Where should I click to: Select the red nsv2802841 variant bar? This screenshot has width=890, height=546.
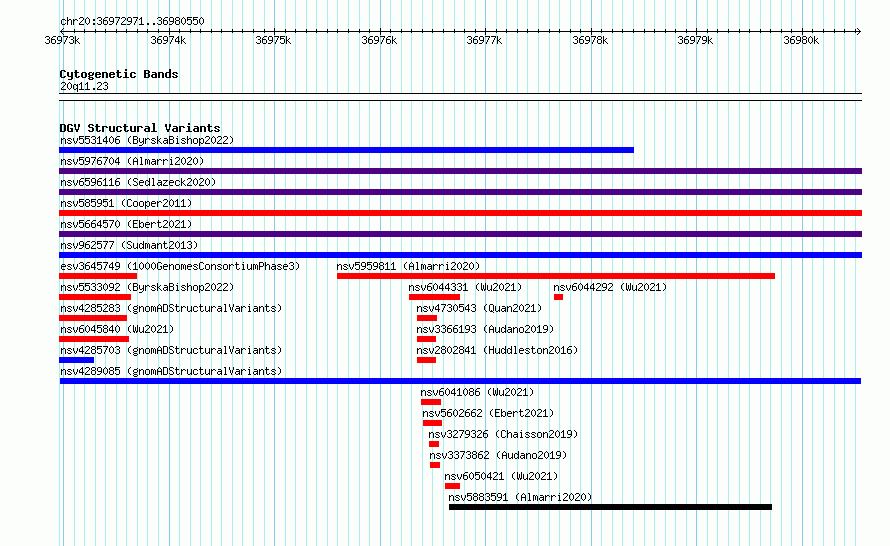426,360
